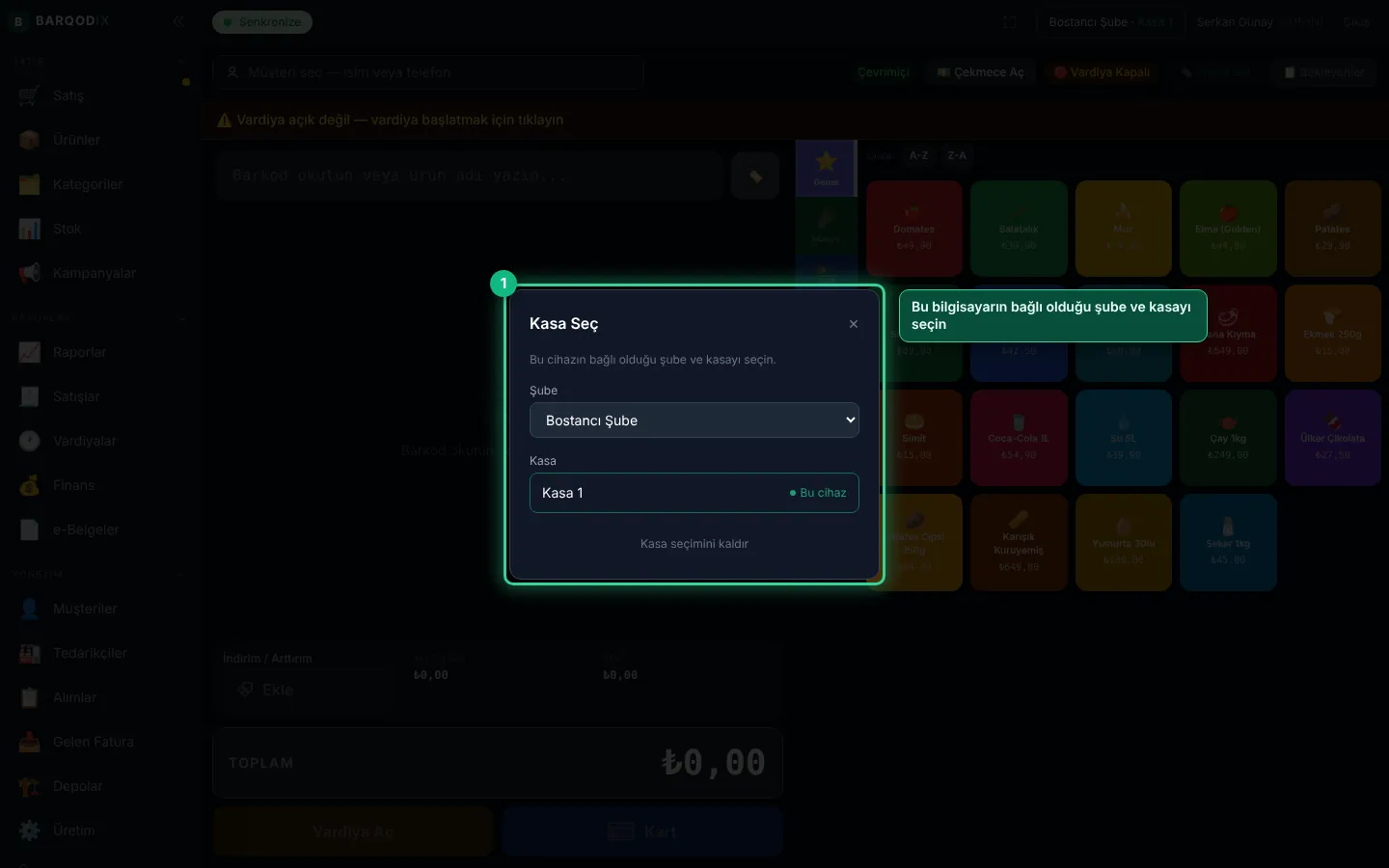Click the Senkronize status button

pos(262,22)
